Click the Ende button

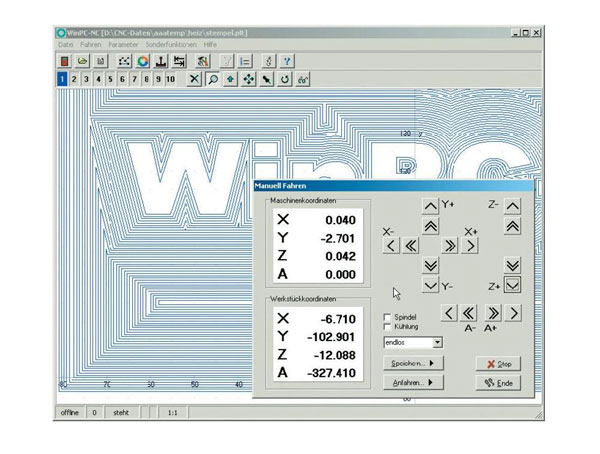tap(498, 383)
